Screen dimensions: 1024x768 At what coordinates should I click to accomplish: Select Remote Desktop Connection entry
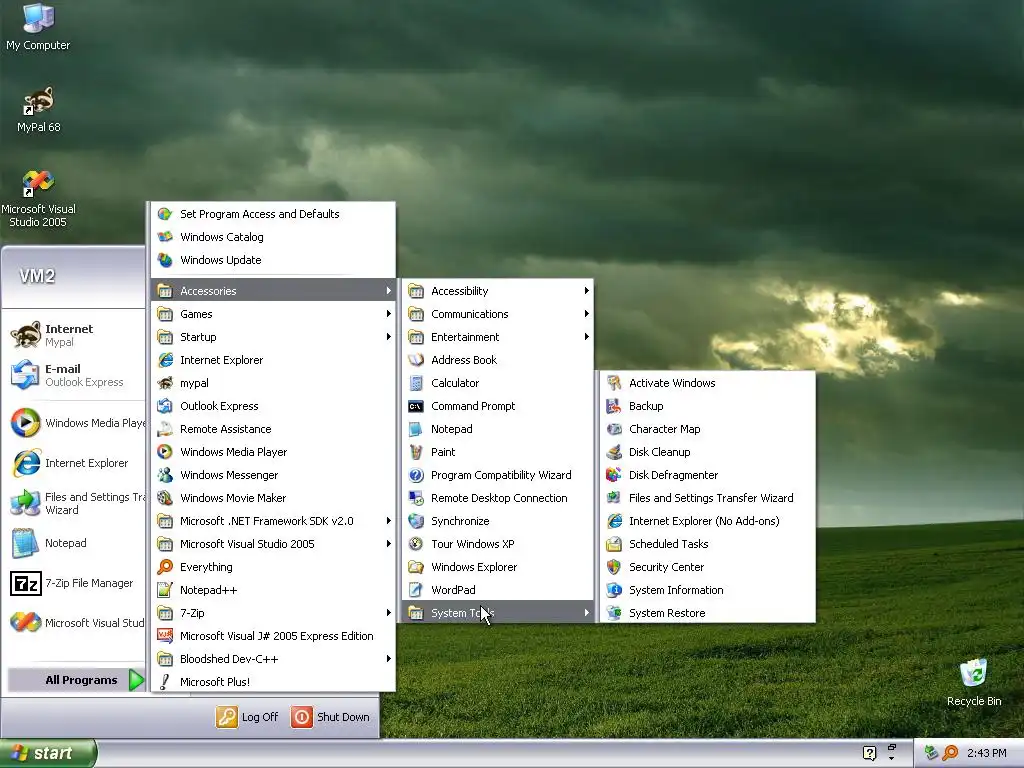tap(498, 498)
